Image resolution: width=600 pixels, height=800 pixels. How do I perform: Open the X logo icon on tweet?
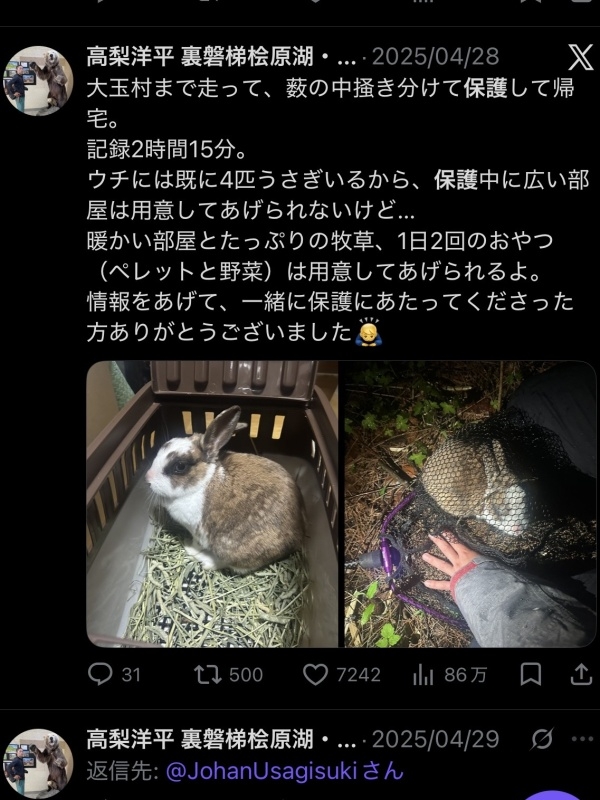click(x=581, y=57)
